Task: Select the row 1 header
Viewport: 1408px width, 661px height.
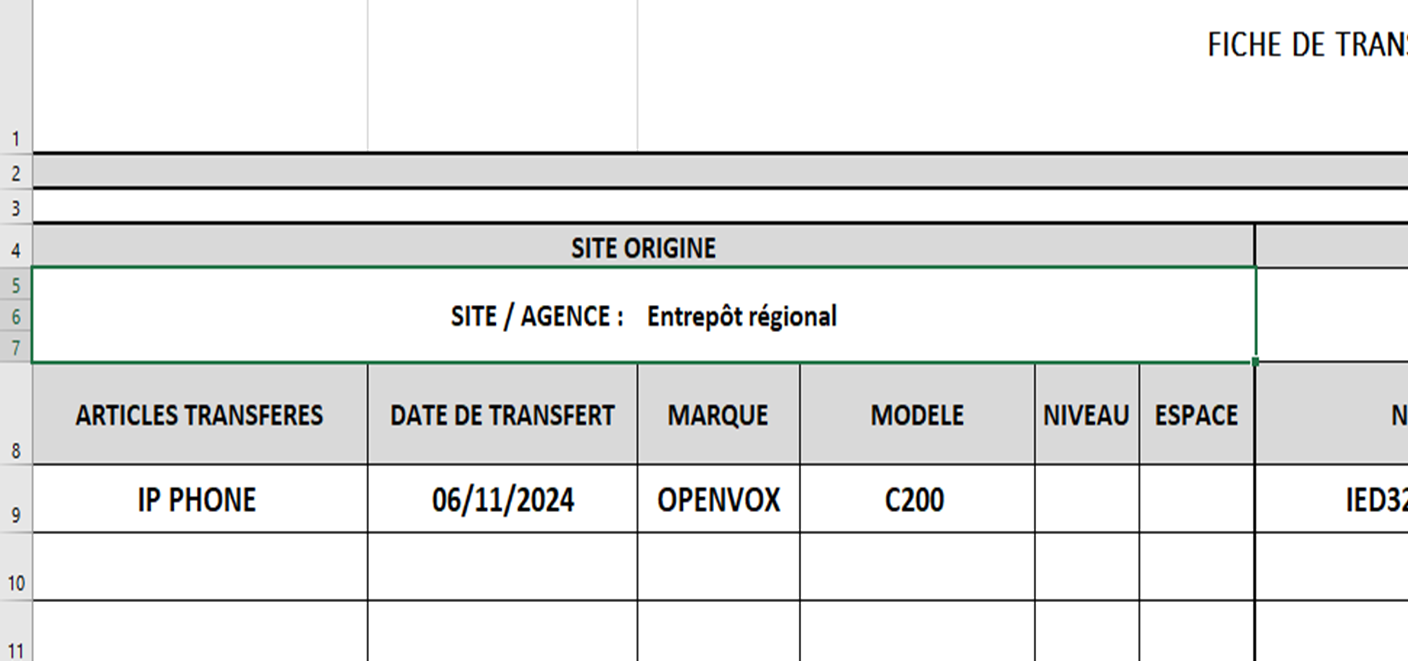Action: (16, 138)
